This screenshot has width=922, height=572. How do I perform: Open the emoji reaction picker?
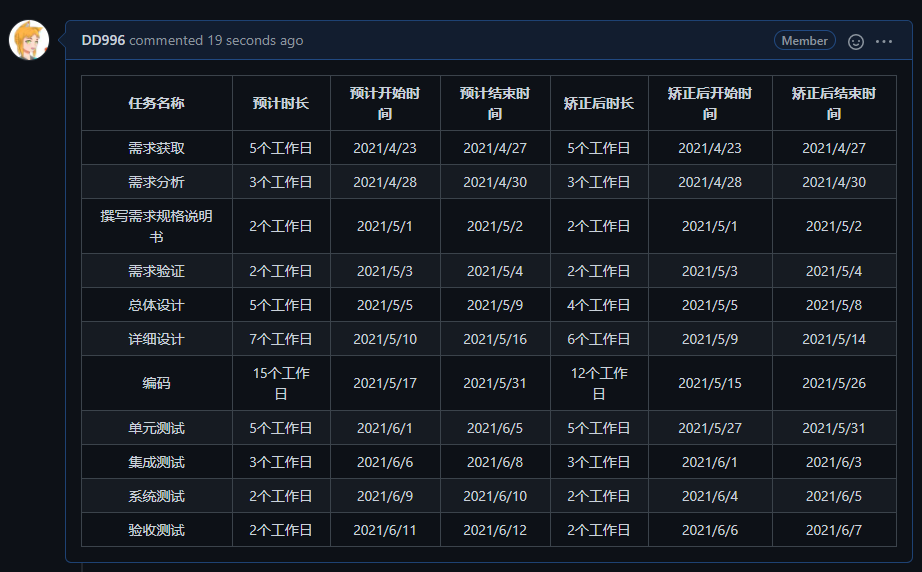(x=856, y=41)
